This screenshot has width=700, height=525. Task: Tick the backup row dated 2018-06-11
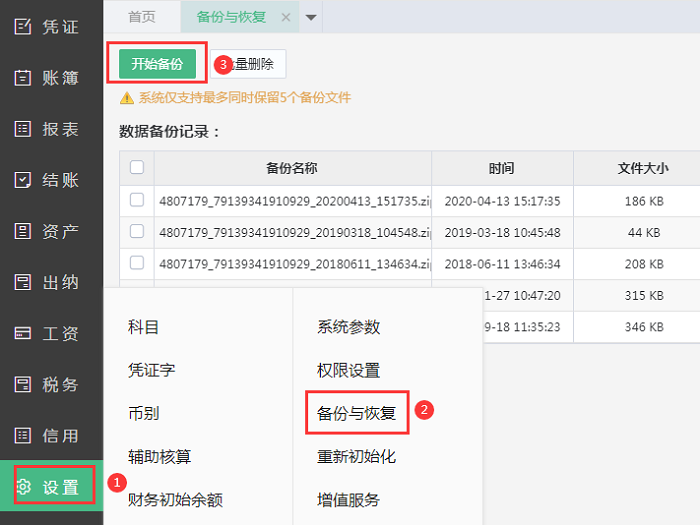137,263
